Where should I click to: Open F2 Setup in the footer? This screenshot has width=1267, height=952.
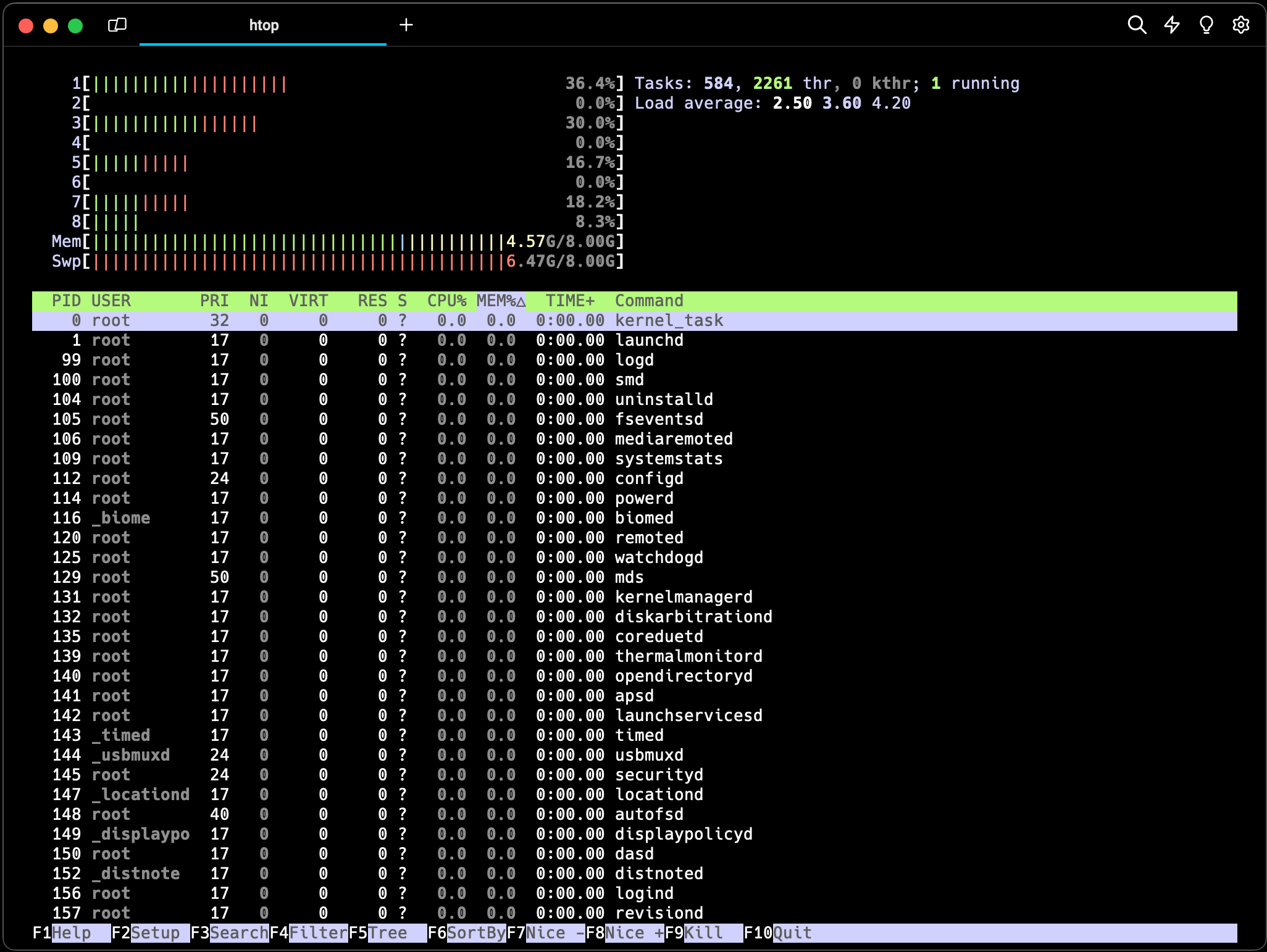(x=151, y=933)
